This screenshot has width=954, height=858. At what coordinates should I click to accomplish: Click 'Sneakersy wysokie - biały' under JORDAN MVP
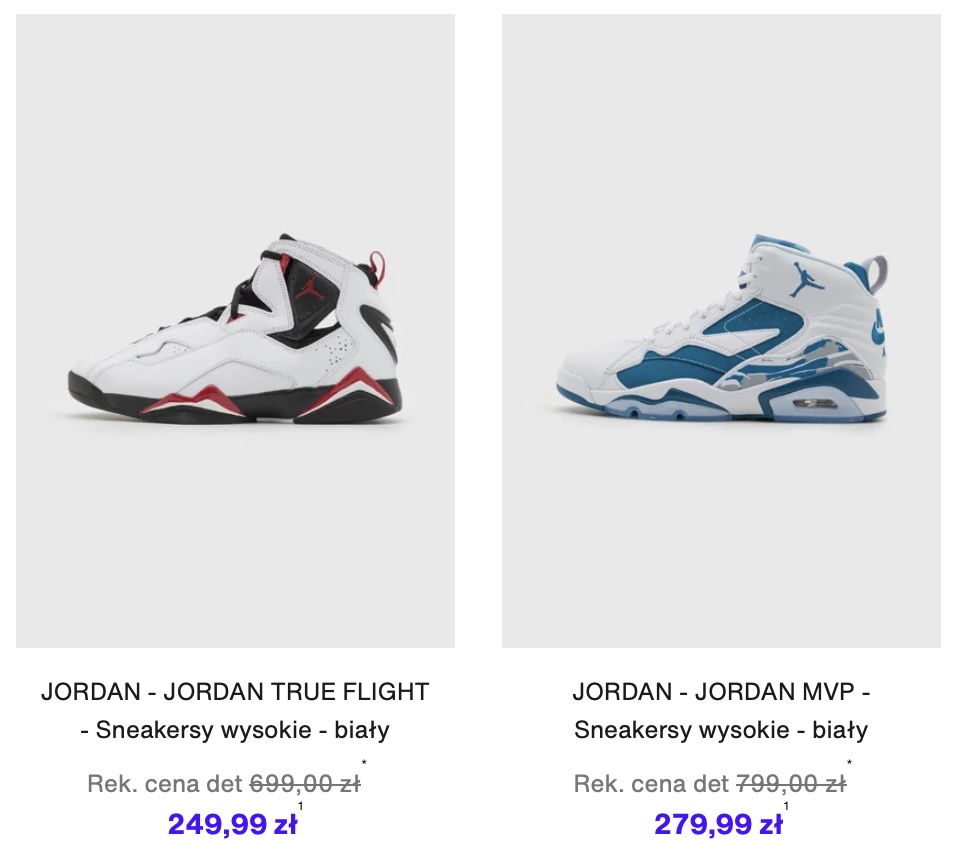pos(721,730)
